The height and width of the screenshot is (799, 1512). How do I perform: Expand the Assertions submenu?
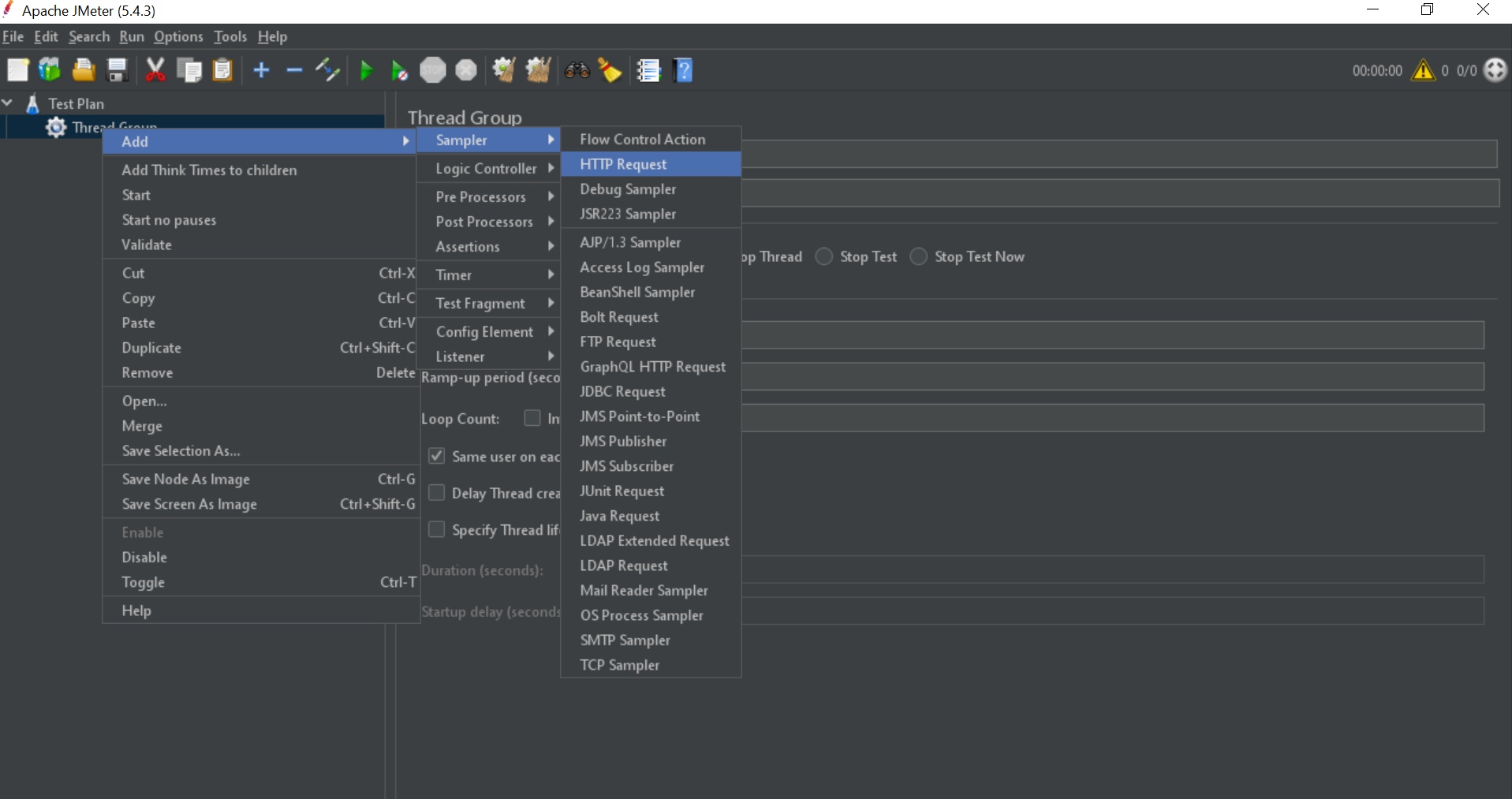tap(488, 247)
